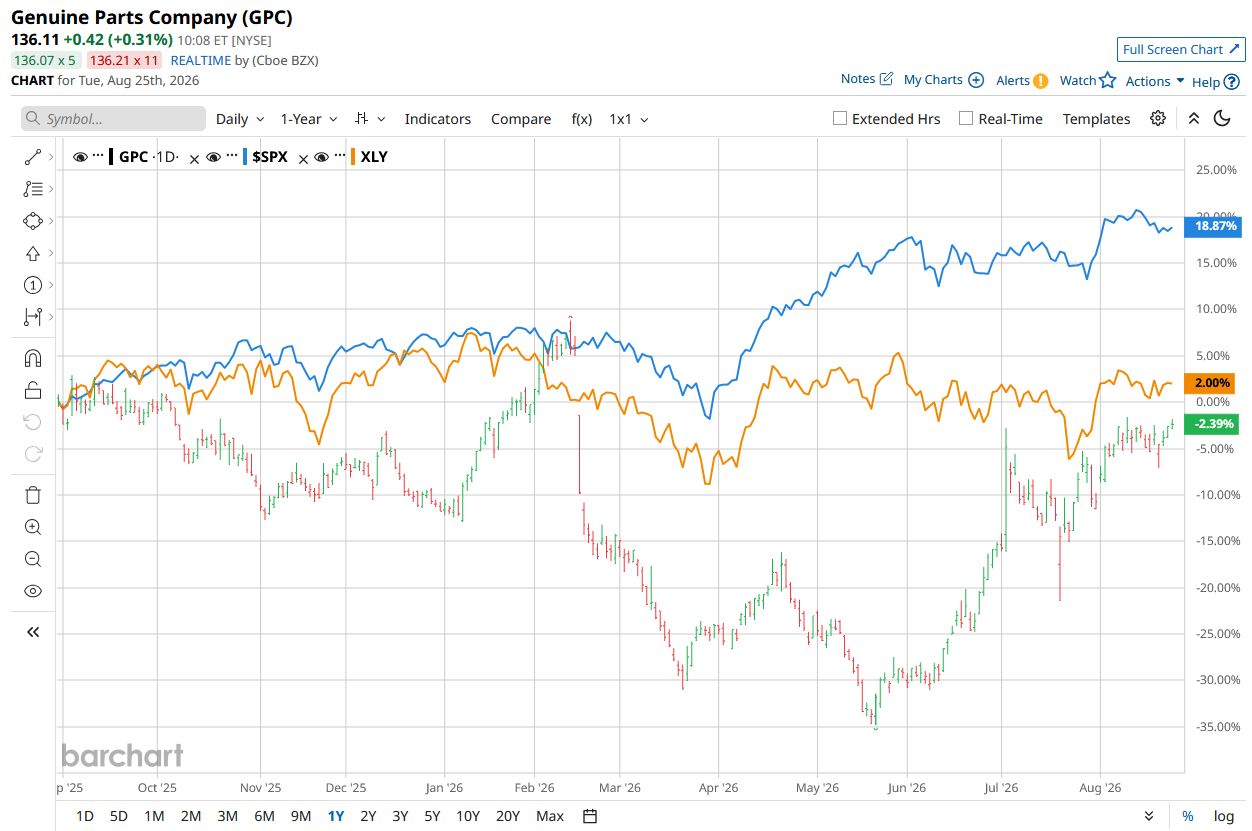Collapse toolbar with double up chevrons
This screenshot has height=831, width=1252.
point(1193,118)
